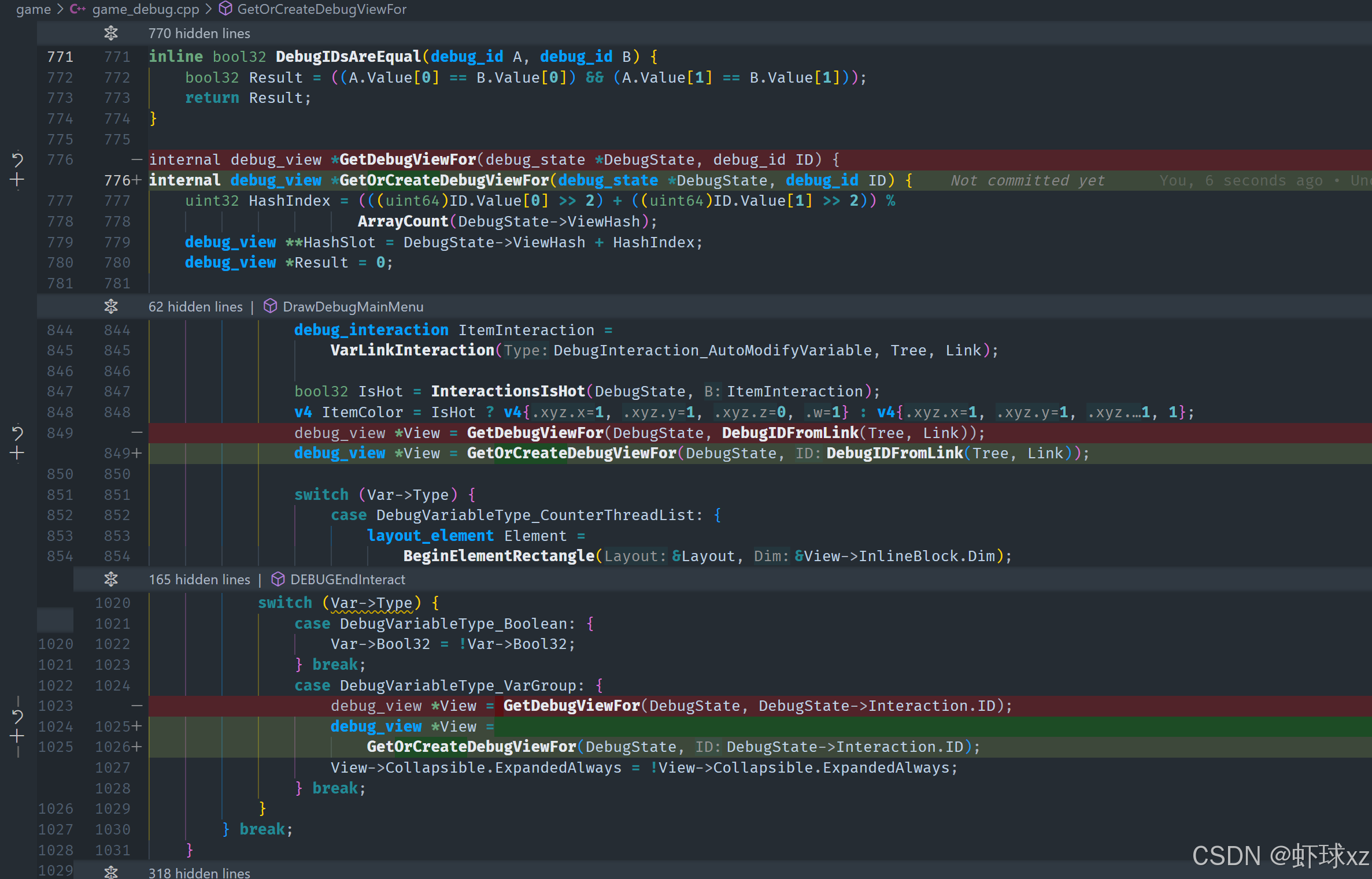The image size is (1372, 879).
Task: Open the game folder breadcrumb
Action: coord(33,9)
